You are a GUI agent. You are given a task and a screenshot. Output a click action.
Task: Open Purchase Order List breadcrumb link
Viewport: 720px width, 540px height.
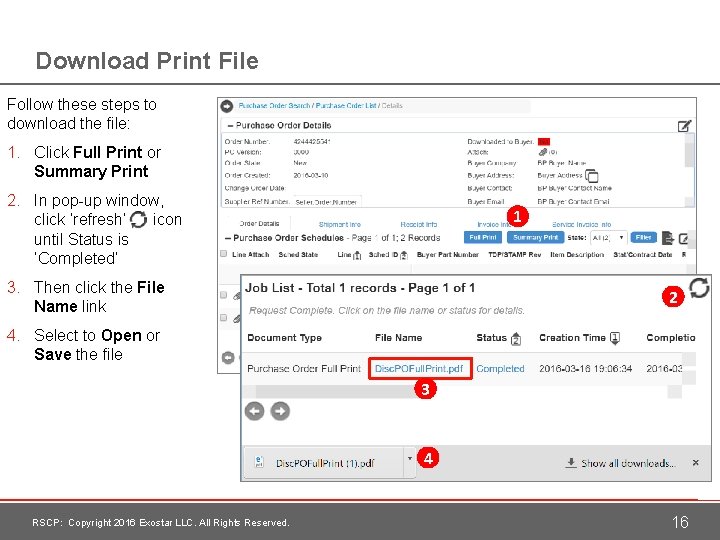click(346, 106)
